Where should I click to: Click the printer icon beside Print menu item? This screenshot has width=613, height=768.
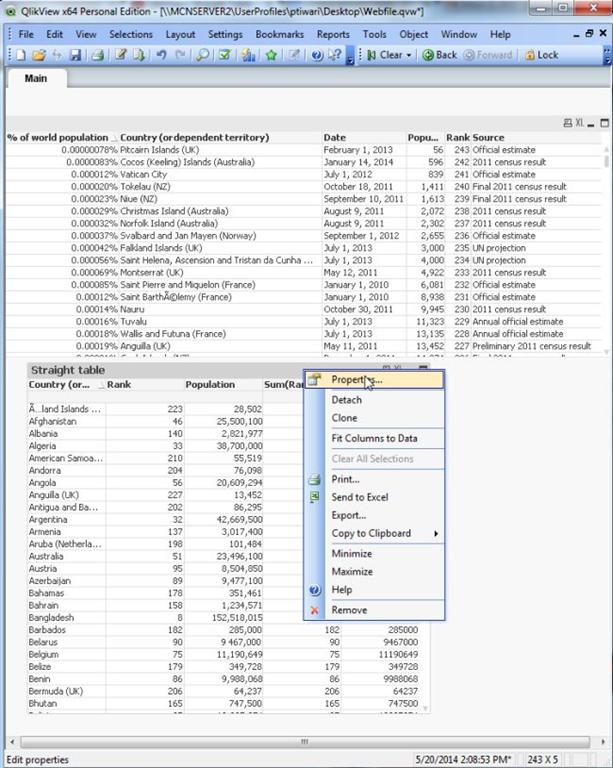pos(314,480)
